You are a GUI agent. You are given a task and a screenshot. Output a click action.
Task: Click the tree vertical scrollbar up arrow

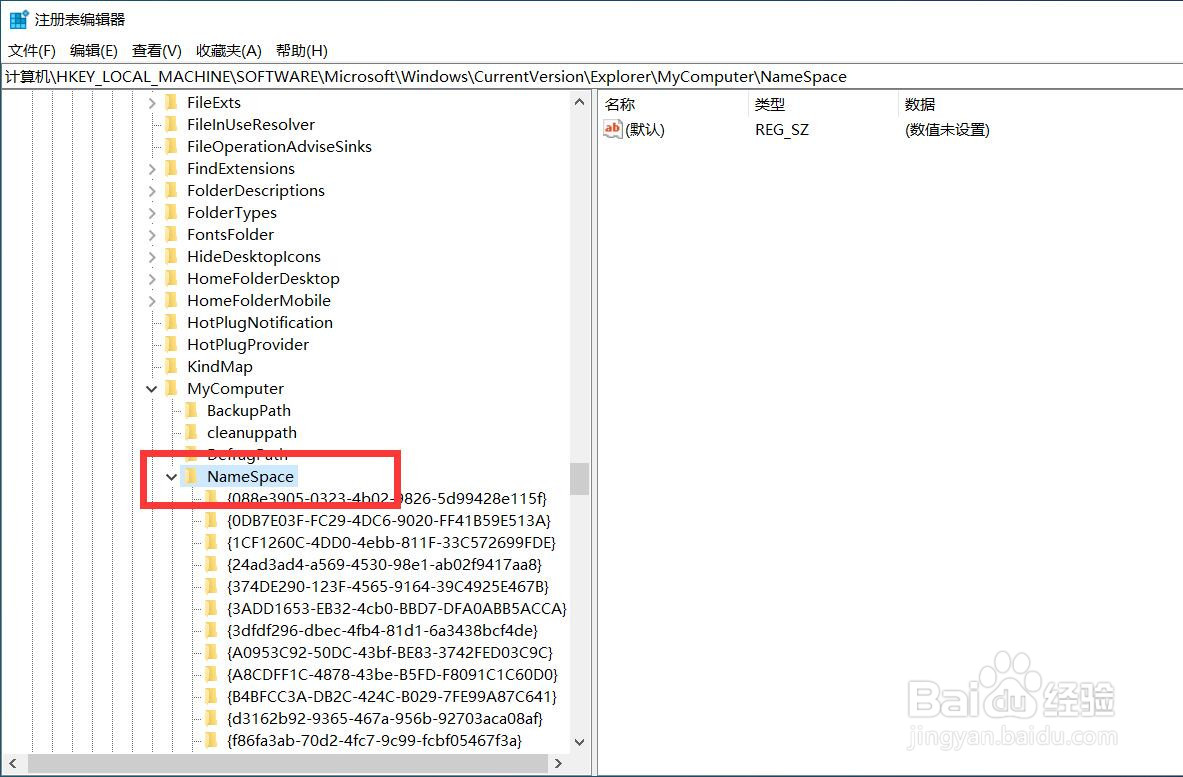coord(579,102)
